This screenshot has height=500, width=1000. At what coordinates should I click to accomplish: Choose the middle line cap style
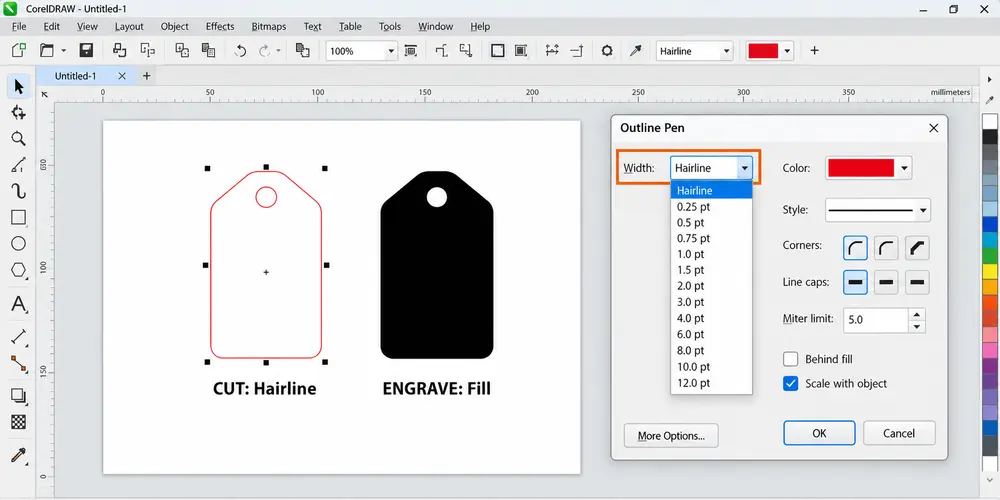point(886,282)
